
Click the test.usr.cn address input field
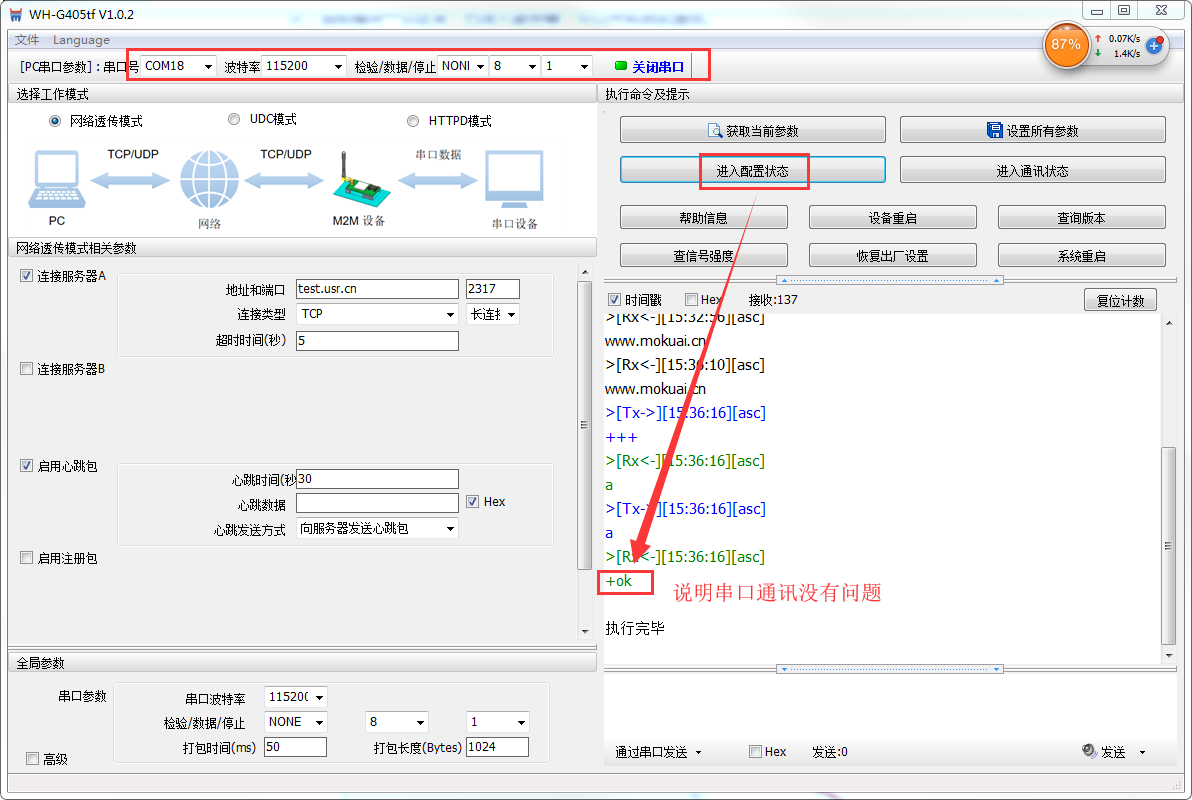(376, 289)
